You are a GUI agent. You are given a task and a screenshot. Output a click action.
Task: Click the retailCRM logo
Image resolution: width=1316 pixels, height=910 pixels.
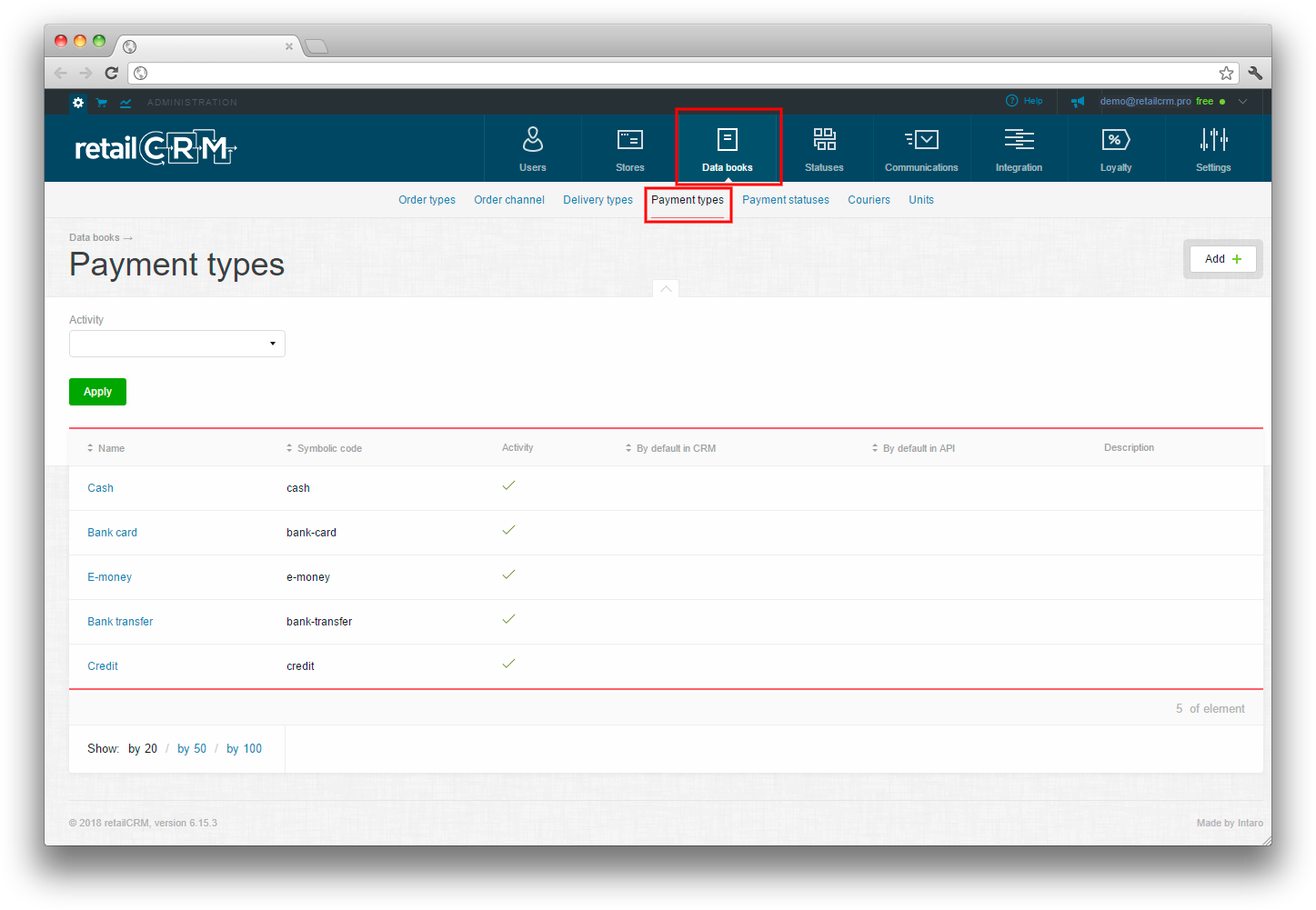pyautogui.click(x=156, y=148)
